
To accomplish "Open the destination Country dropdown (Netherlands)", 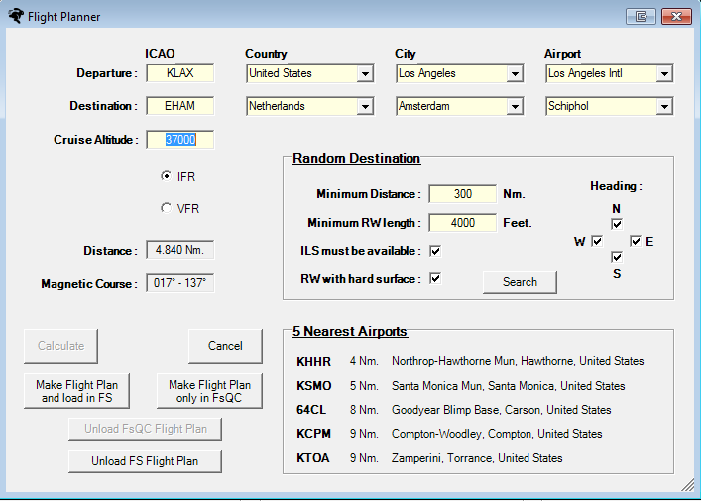I will point(365,106).
